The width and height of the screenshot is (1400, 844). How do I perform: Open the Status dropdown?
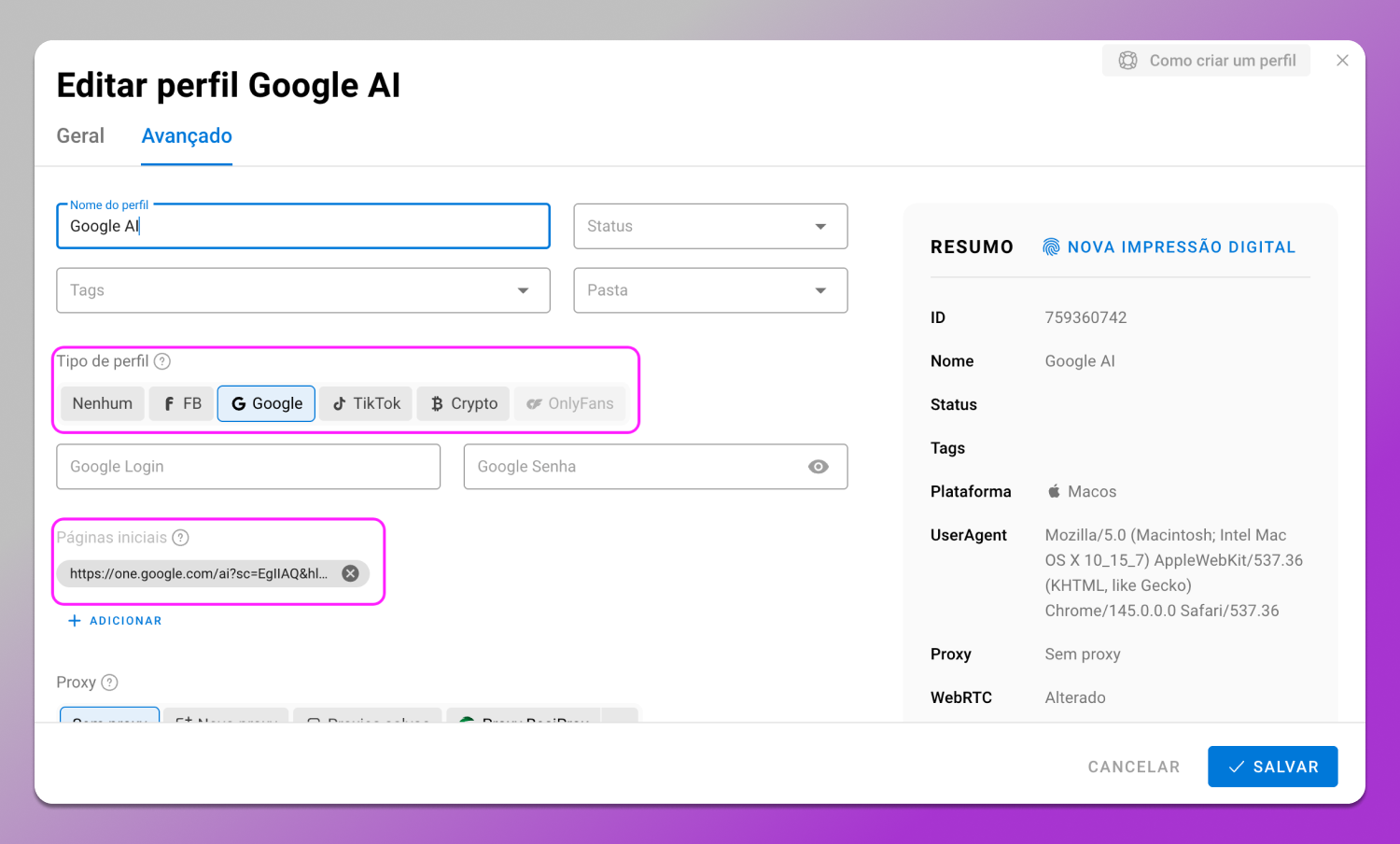(709, 226)
